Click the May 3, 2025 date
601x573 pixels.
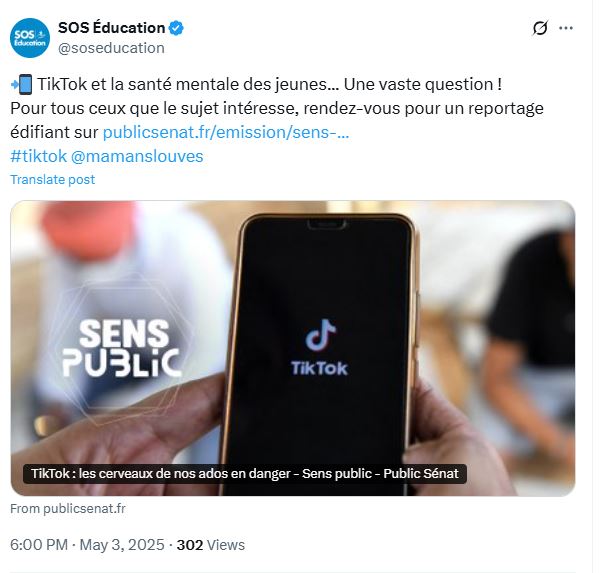pyautogui.click(x=122, y=545)
